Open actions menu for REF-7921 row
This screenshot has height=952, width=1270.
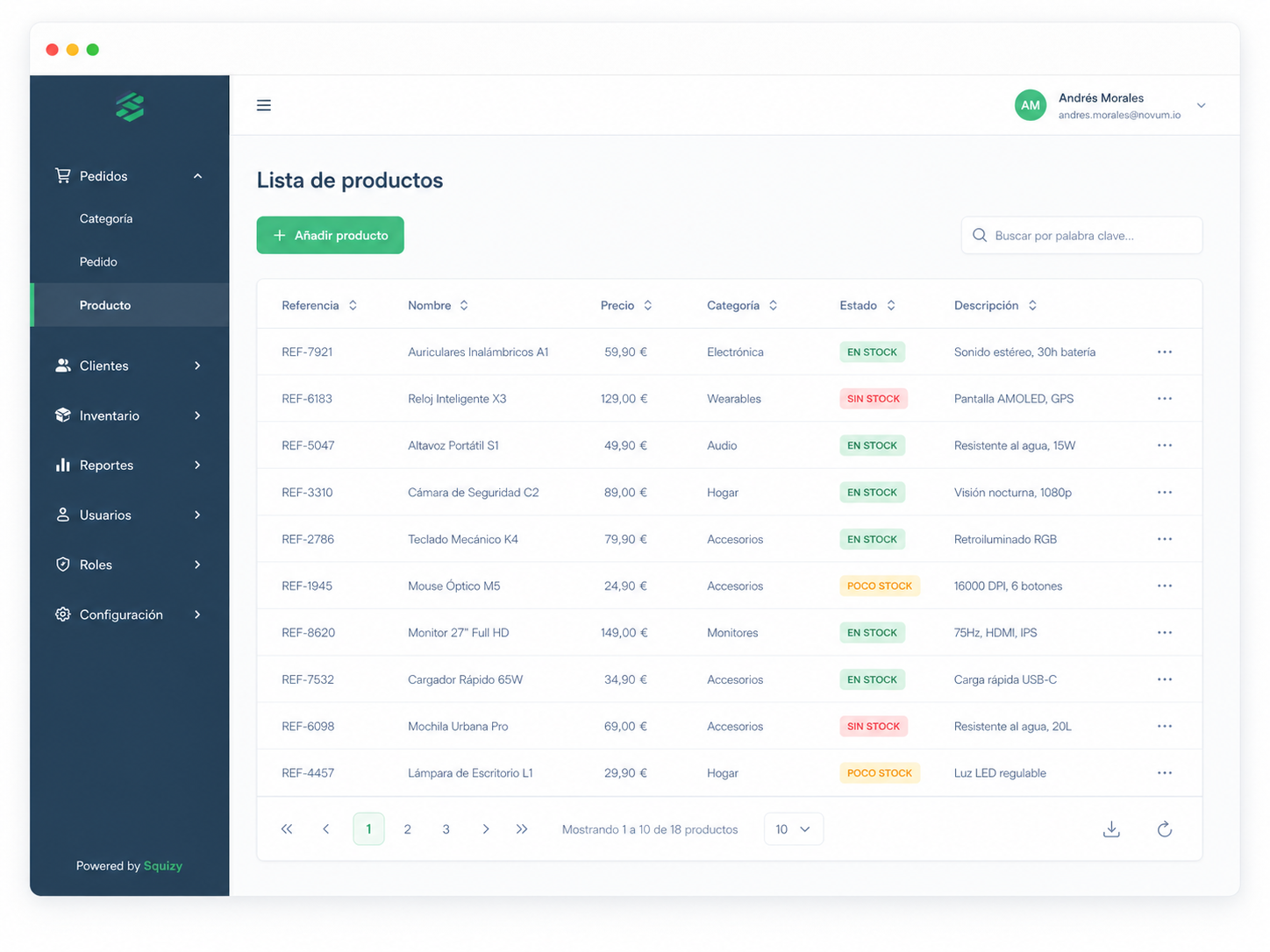click(x=1164, y=352)
